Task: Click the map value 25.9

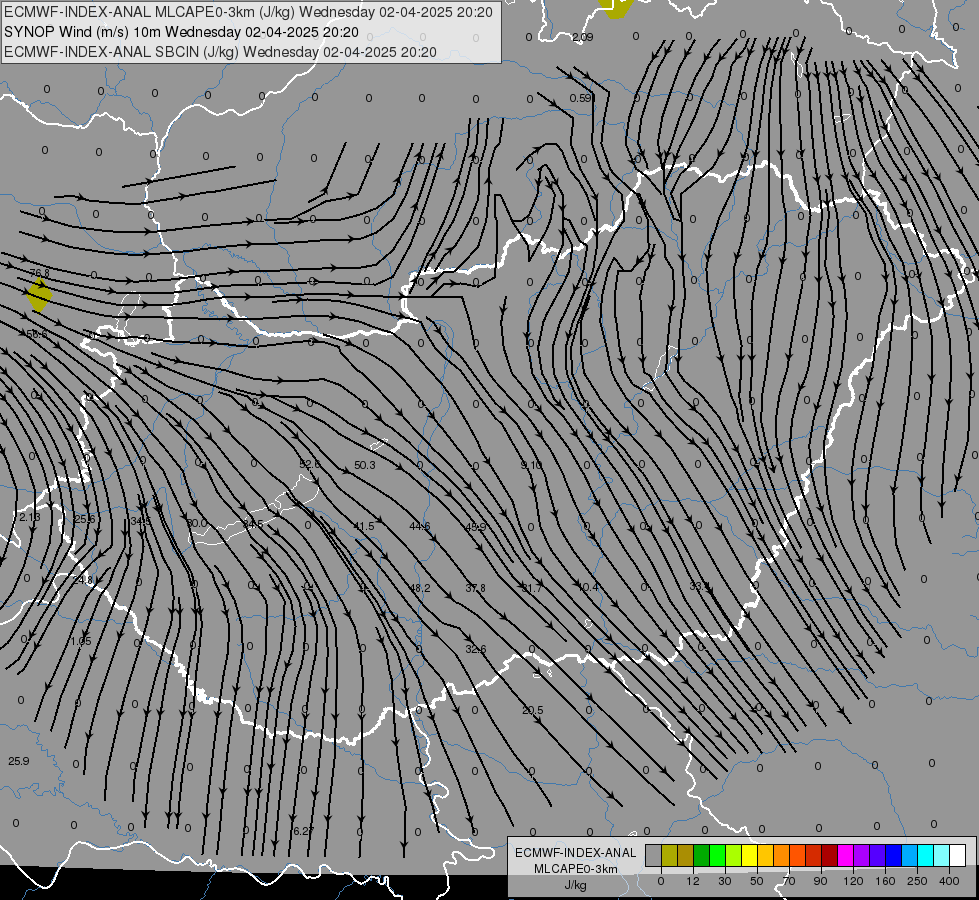Action: click(x=19, y=761)
